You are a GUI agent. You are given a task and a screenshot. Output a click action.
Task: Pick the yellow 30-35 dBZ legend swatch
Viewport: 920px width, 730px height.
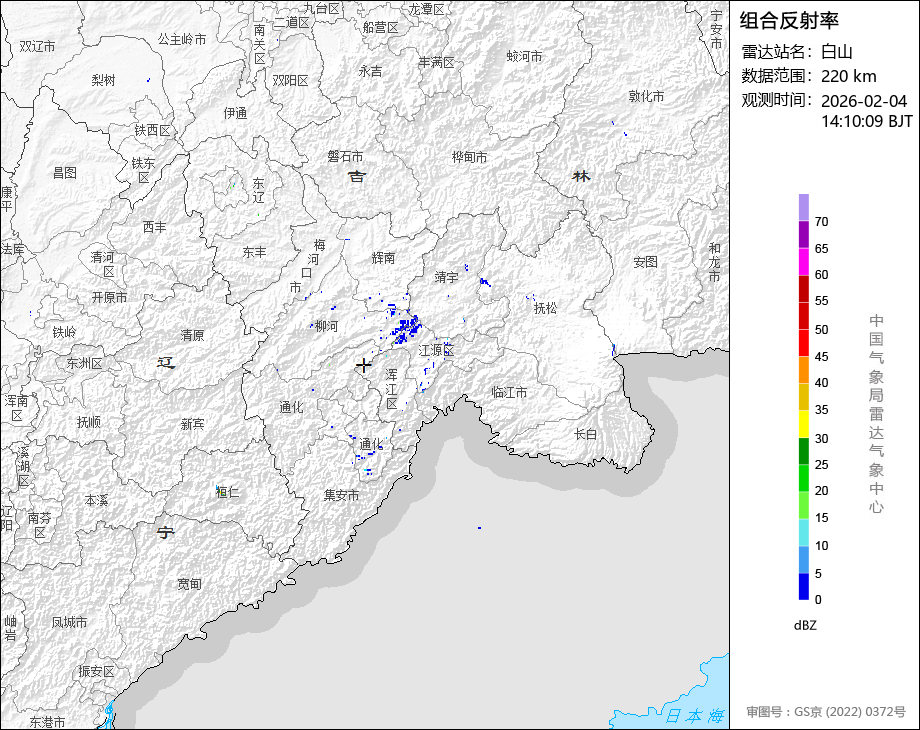point(804,424)
